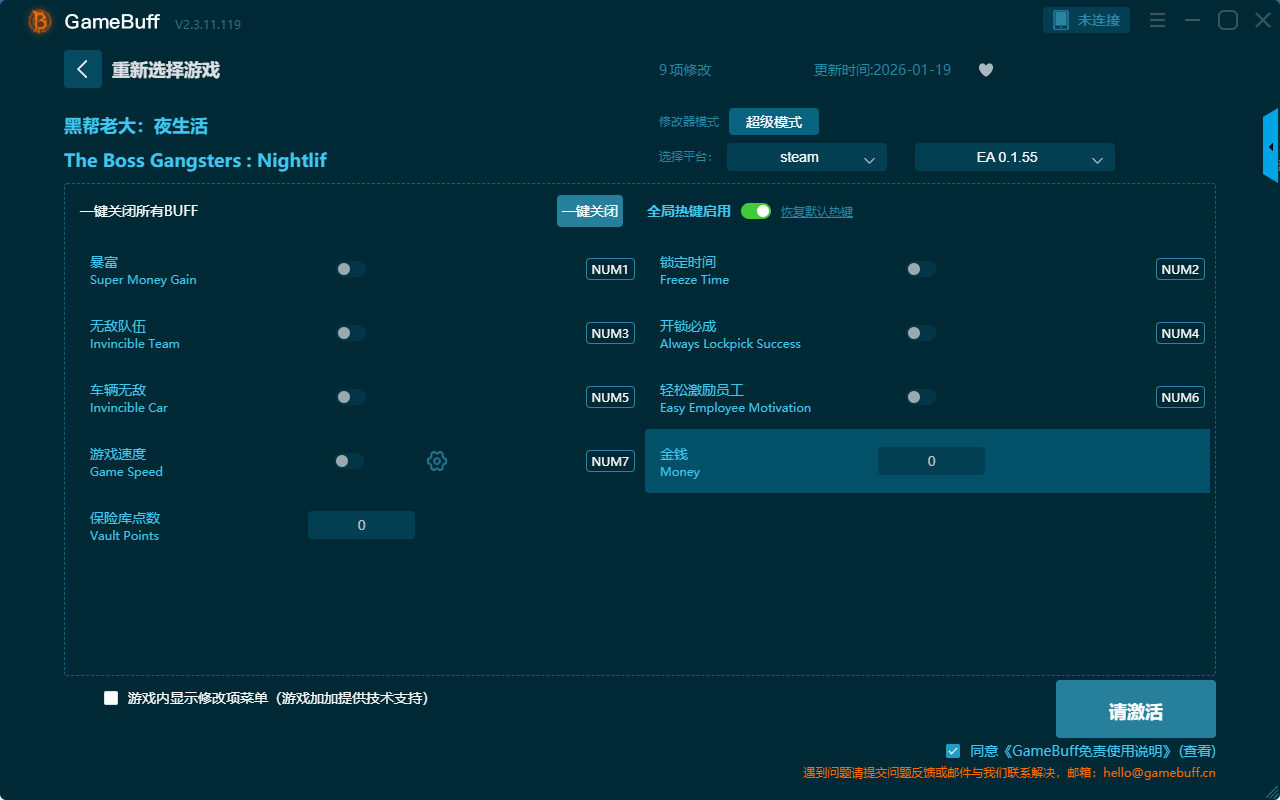Click the 请激活 activate button
Image resolution: width=1280 pixels, height=800 pixels.
[1135, 709]
